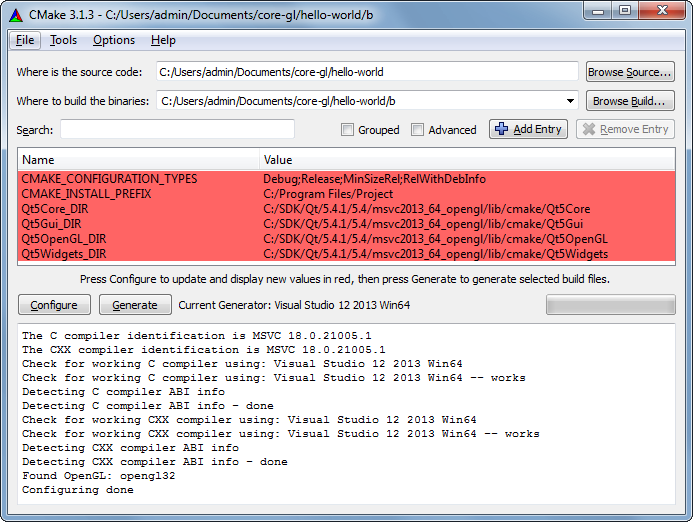Click the log line 'Found OpenGL: opengl32'

tap(99, 476)
